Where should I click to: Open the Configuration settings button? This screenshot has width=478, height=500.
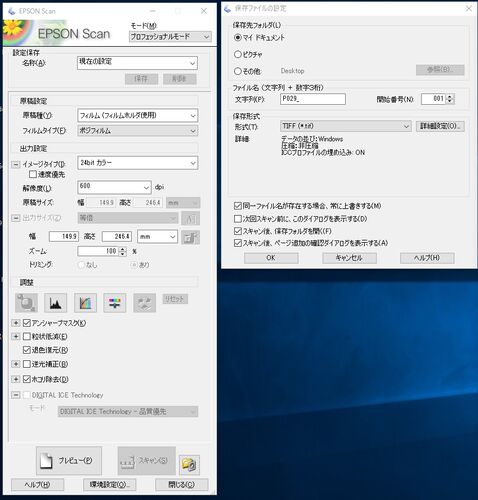pos(109,485)
